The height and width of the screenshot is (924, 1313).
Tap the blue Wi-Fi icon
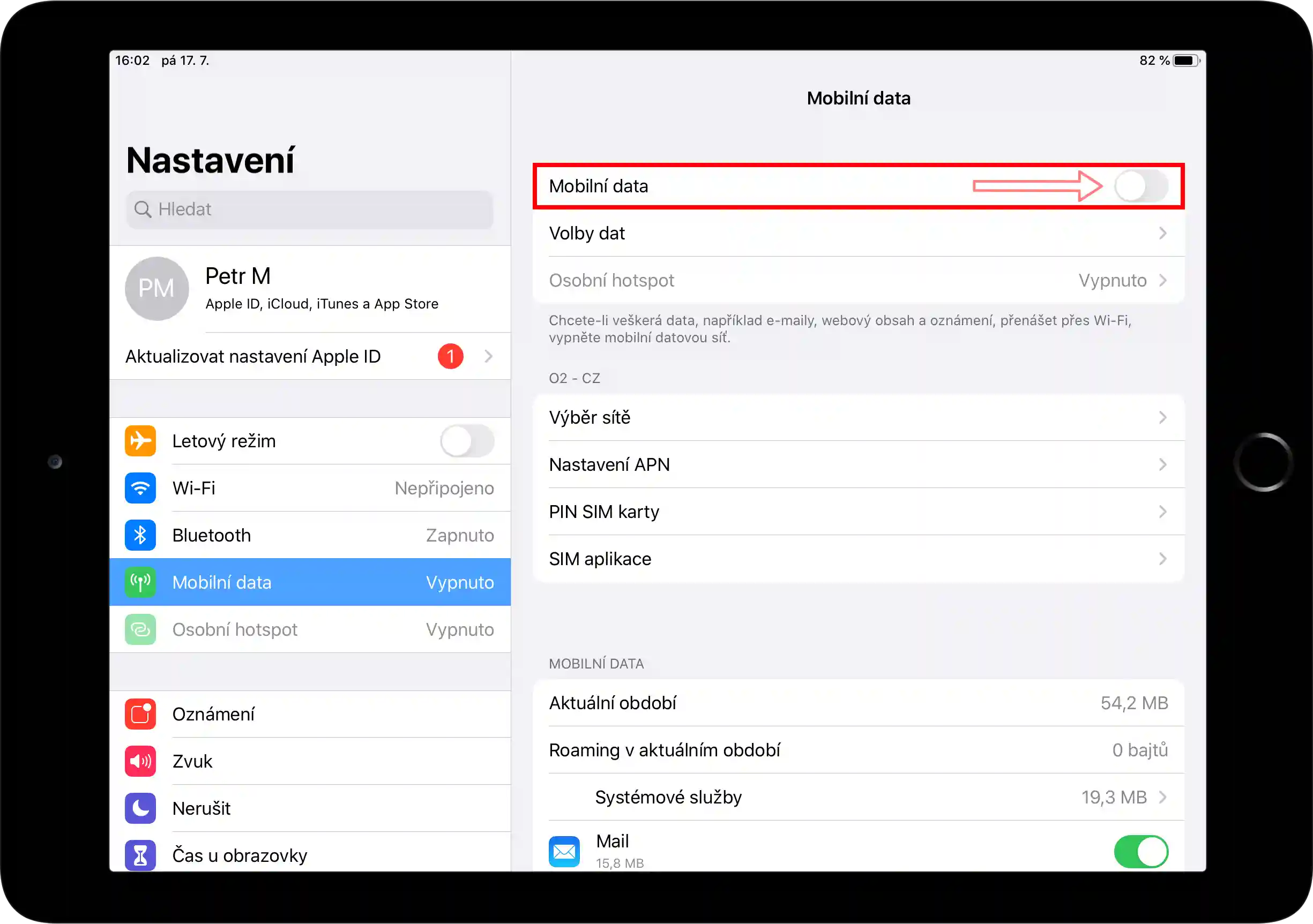tap(140, 488)
